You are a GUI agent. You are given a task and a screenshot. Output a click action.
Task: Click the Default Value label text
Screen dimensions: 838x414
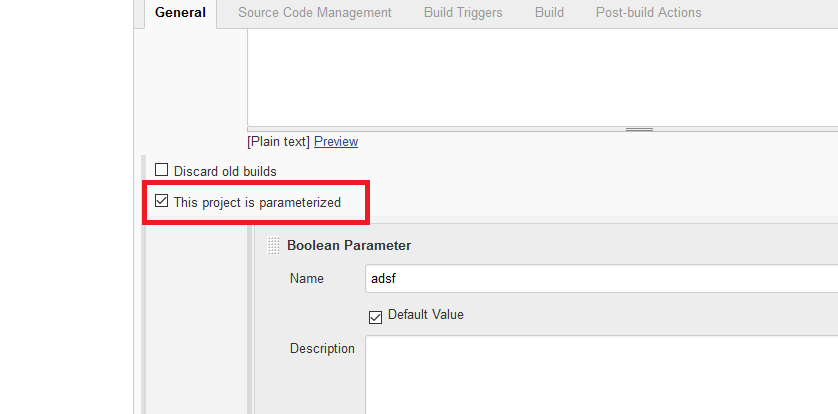(x=426, y=315)
